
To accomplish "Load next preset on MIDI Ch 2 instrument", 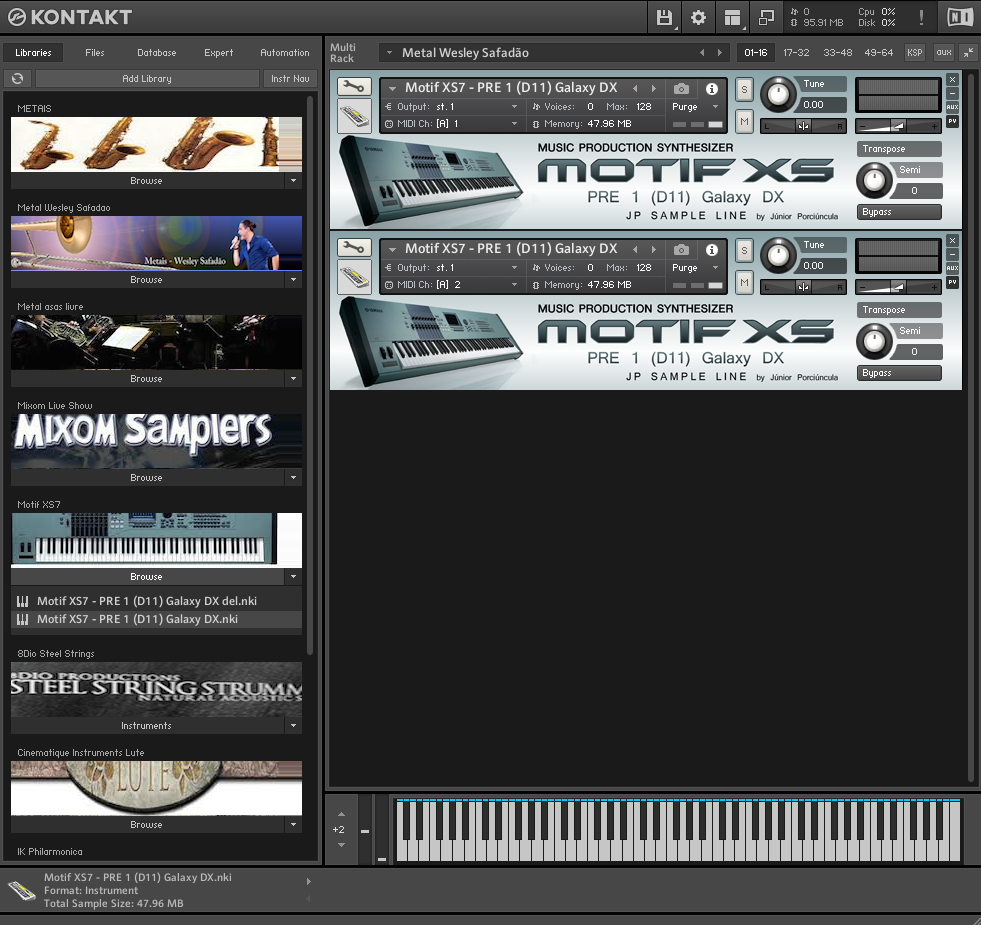I will 654,249.
